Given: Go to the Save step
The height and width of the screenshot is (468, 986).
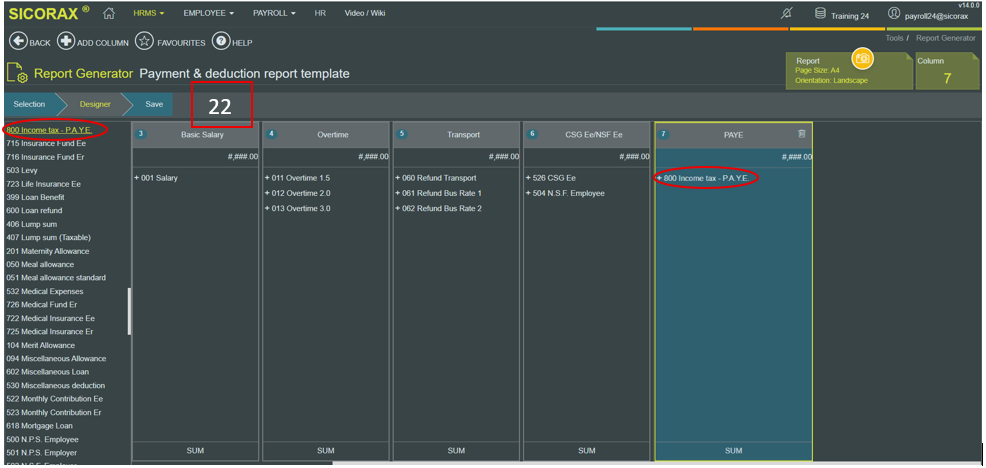Looking at the screenshot, I should pyautogui.click(x=154, y=104).
